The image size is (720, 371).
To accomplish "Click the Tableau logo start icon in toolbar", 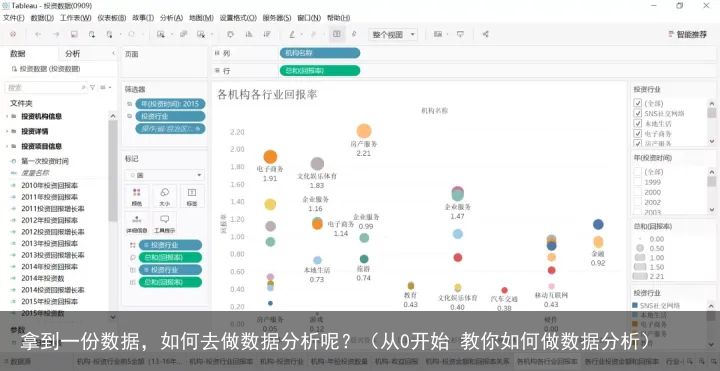I will coord(13,34).
